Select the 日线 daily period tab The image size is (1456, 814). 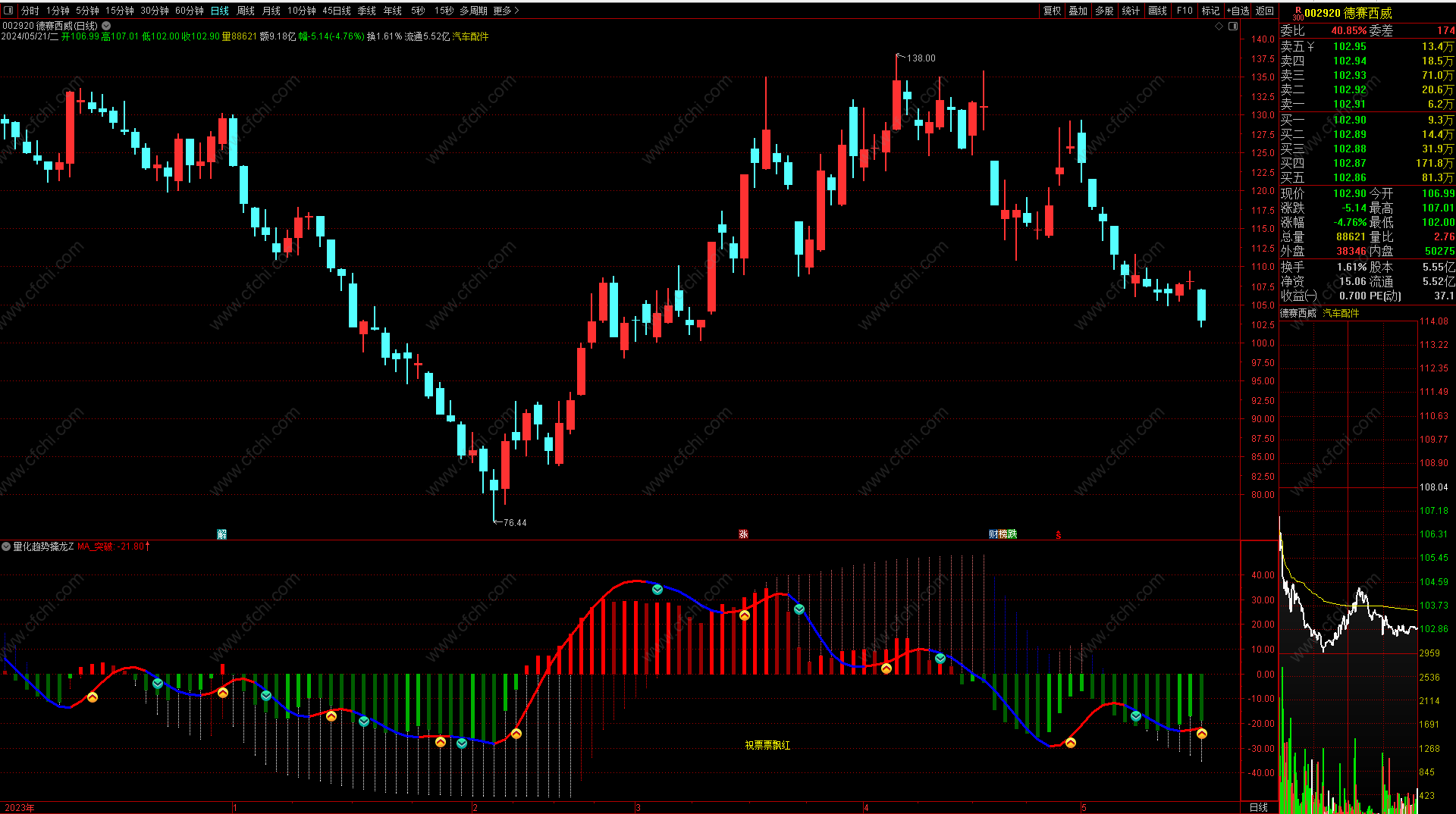click(220, 11)
